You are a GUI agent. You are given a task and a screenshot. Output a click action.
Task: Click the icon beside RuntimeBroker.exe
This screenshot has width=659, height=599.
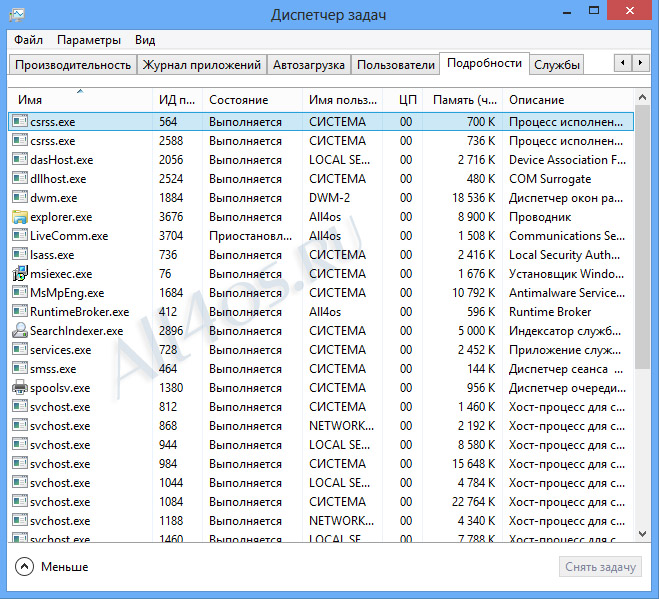[x=20, y=311]
